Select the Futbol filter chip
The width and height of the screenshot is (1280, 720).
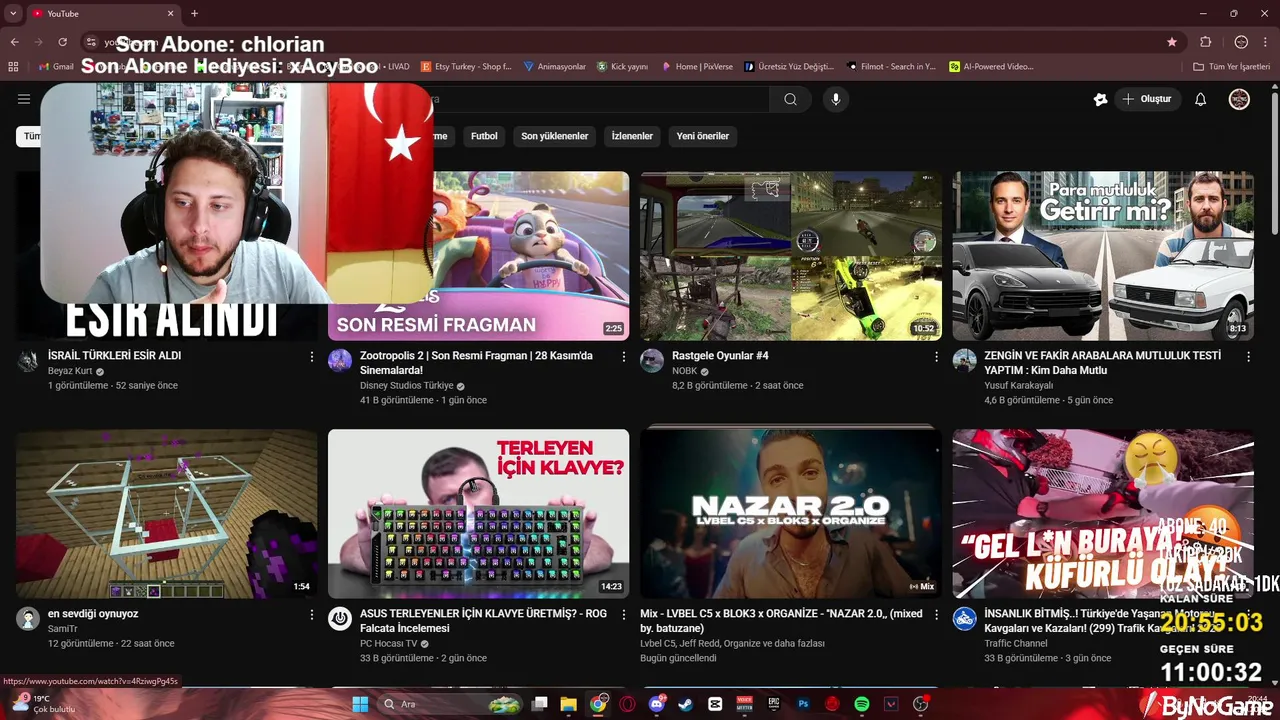coord(484,136)
